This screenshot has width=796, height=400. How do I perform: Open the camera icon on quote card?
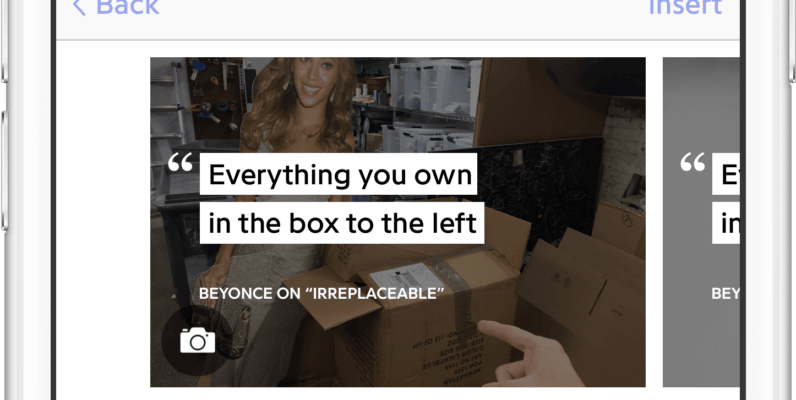[197, 340]
